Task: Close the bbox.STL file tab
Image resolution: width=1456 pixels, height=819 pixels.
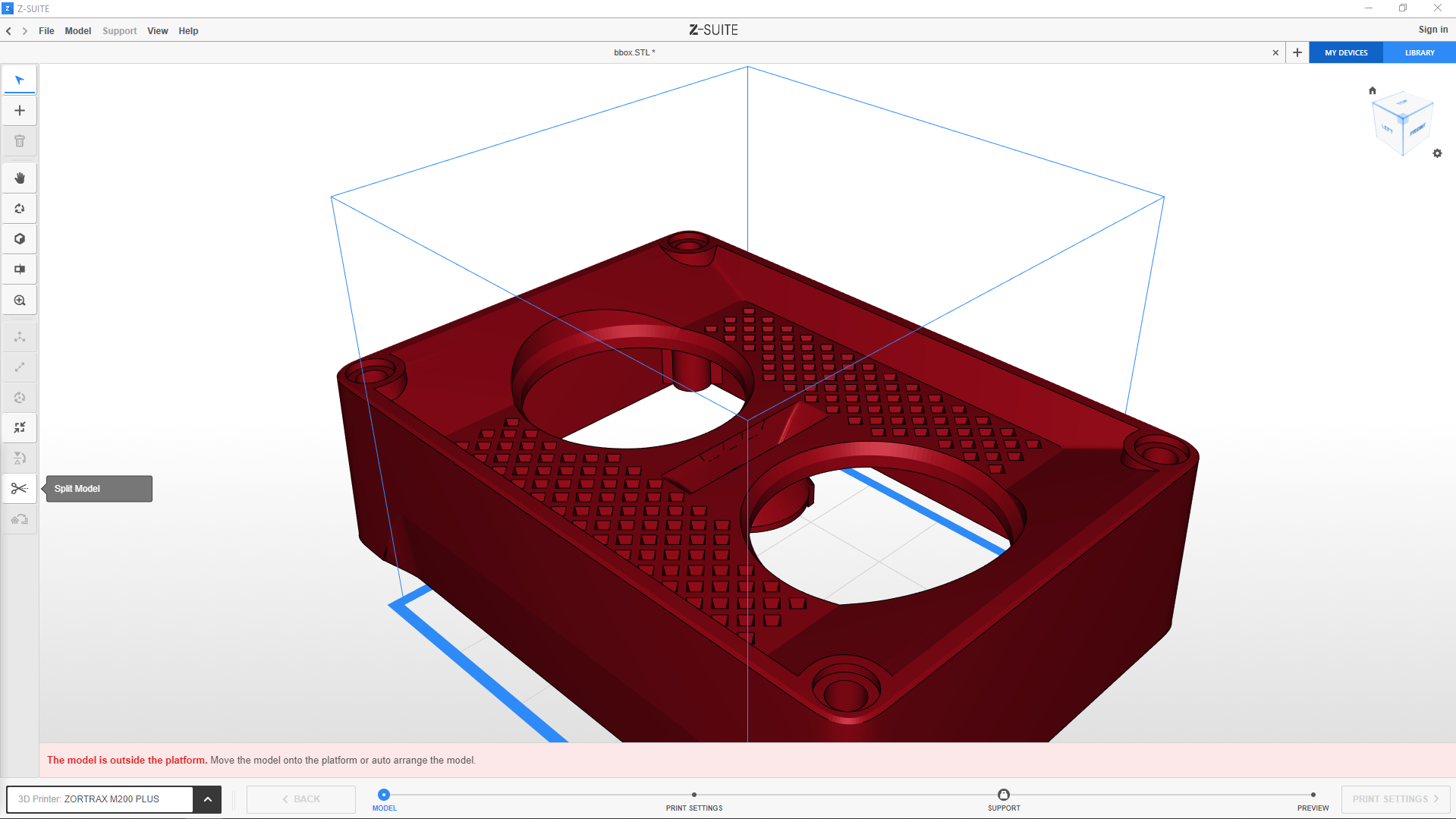Action: click(1275, 53)
